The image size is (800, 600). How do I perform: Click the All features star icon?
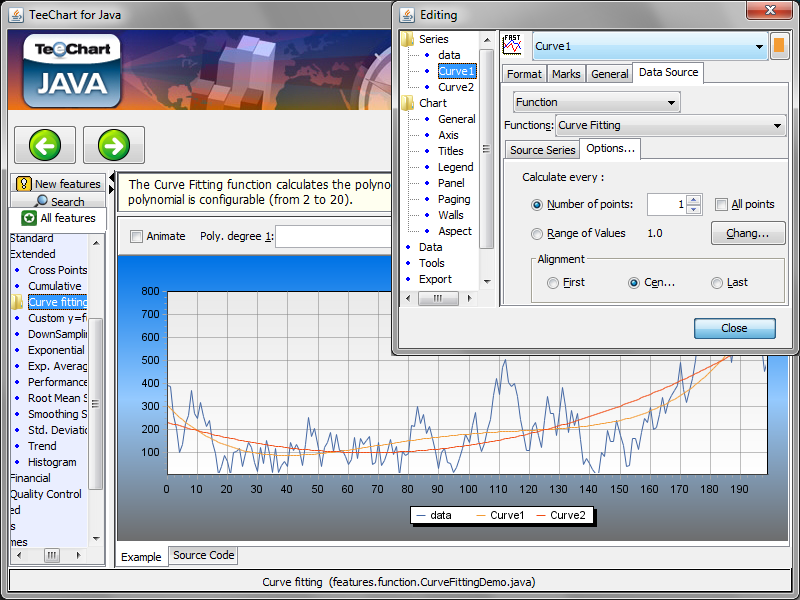[x=29, y=218]
